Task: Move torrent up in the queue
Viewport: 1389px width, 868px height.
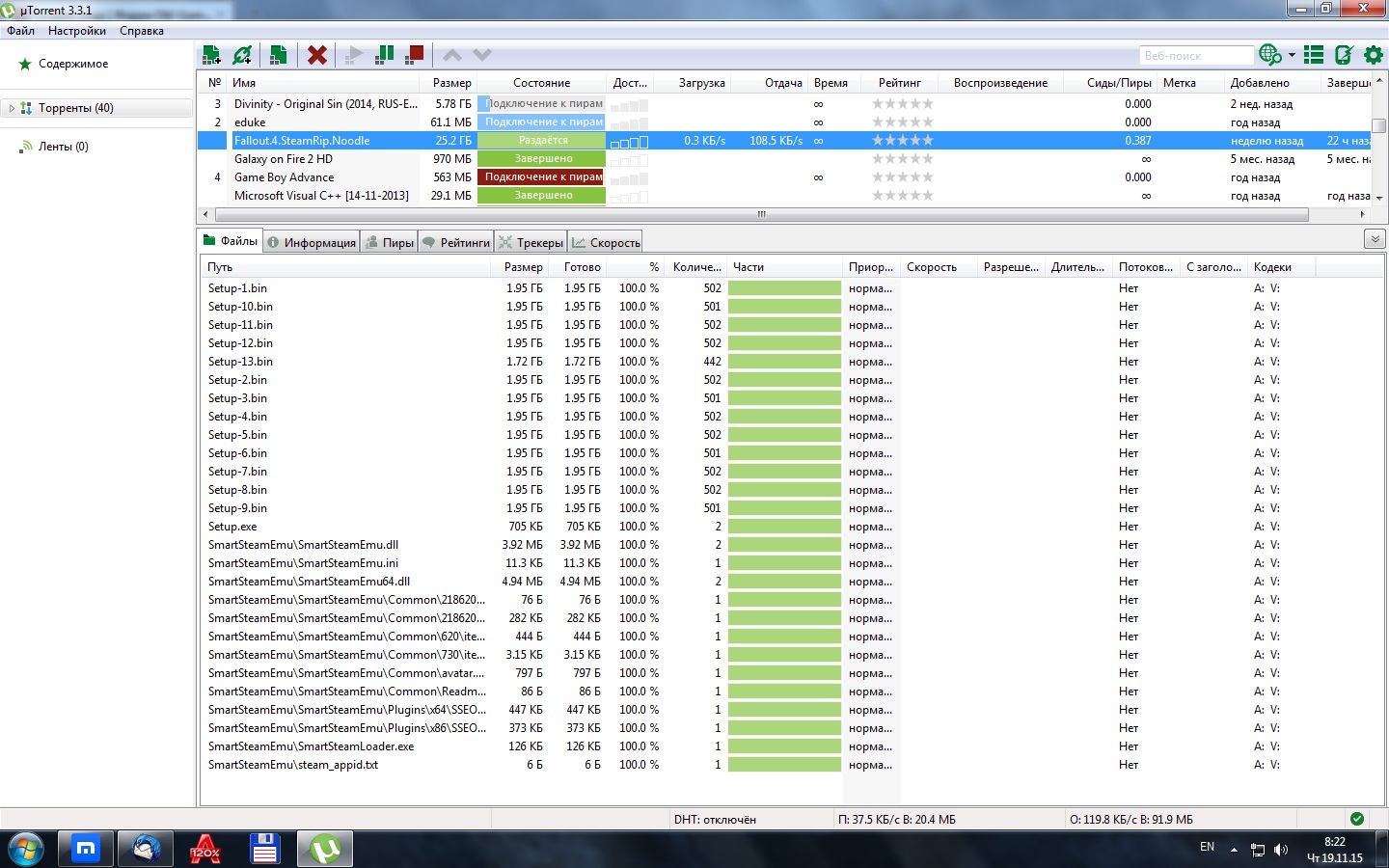Action: (452, 55)
